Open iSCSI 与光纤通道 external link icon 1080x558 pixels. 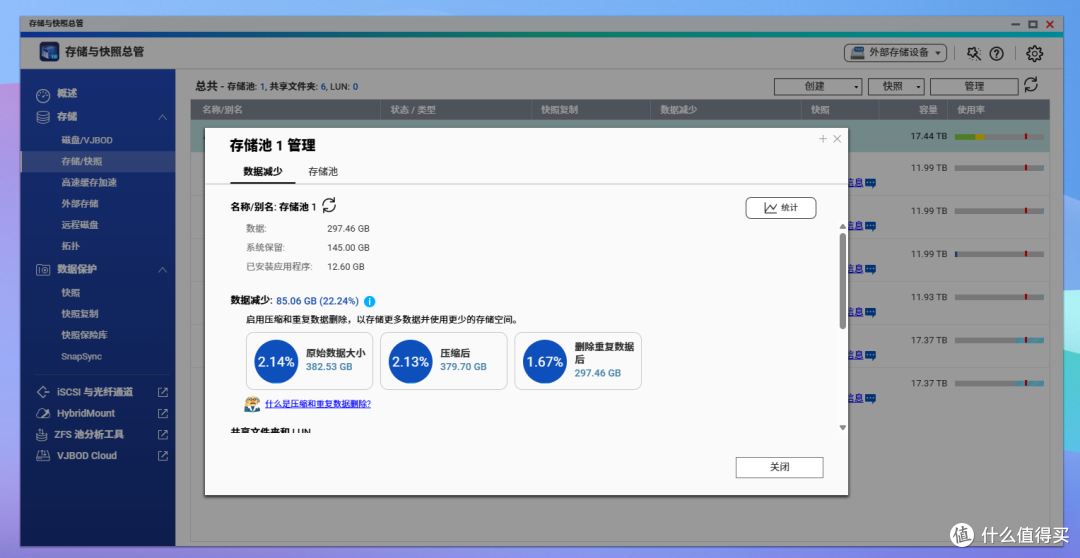(x=163, y=392)
